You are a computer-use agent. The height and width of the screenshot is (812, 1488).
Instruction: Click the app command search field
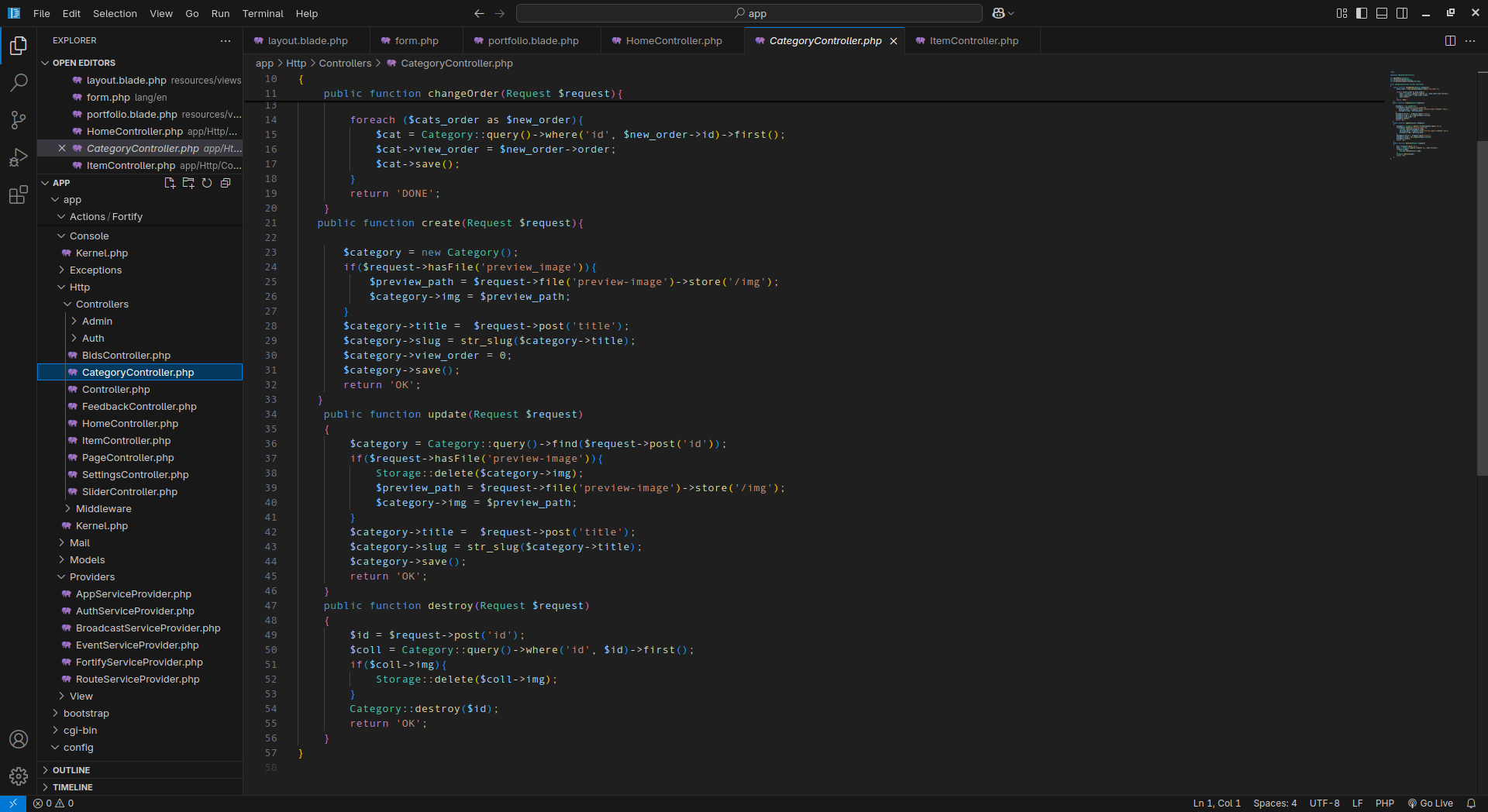pyautogui.click(x=749, y=13)
